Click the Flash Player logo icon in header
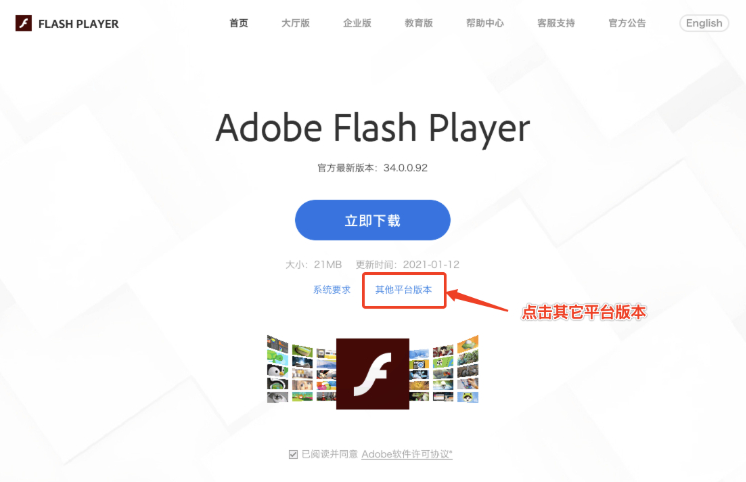This screenshot has height=482, width=746. (x=24, y=23)
